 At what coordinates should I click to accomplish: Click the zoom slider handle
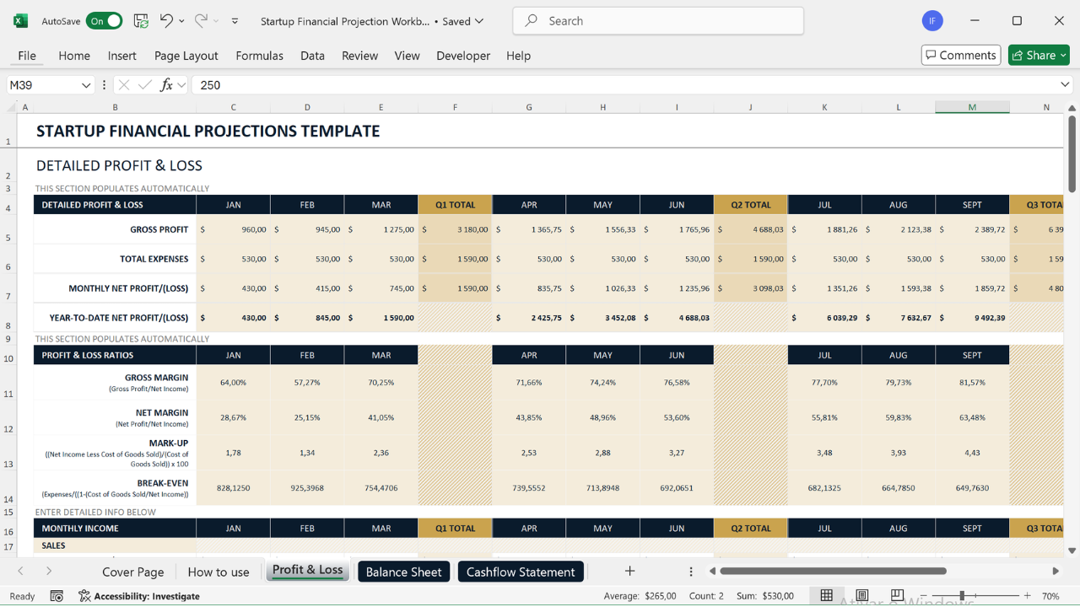pos(962,595)
